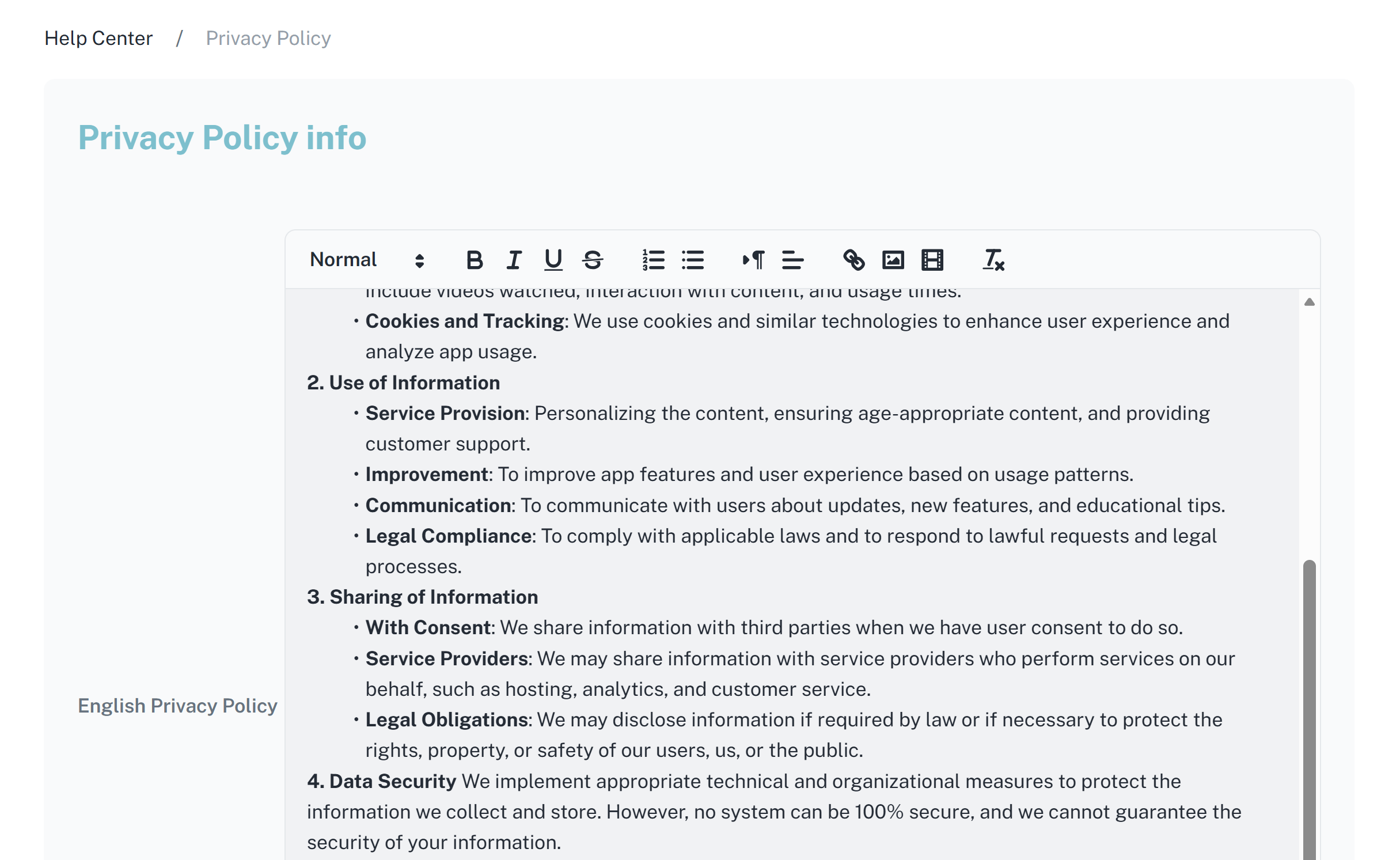Open the text alignment options
The image size is (1400, 860).
coord(792,260)
